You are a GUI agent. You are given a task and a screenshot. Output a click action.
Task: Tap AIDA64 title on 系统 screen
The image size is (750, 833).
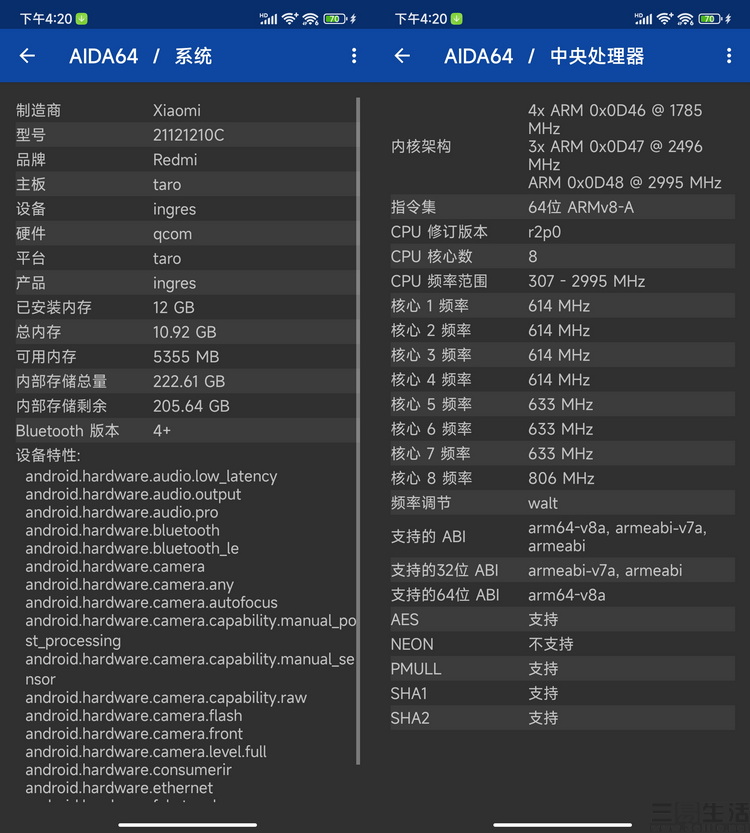[104, 56]
